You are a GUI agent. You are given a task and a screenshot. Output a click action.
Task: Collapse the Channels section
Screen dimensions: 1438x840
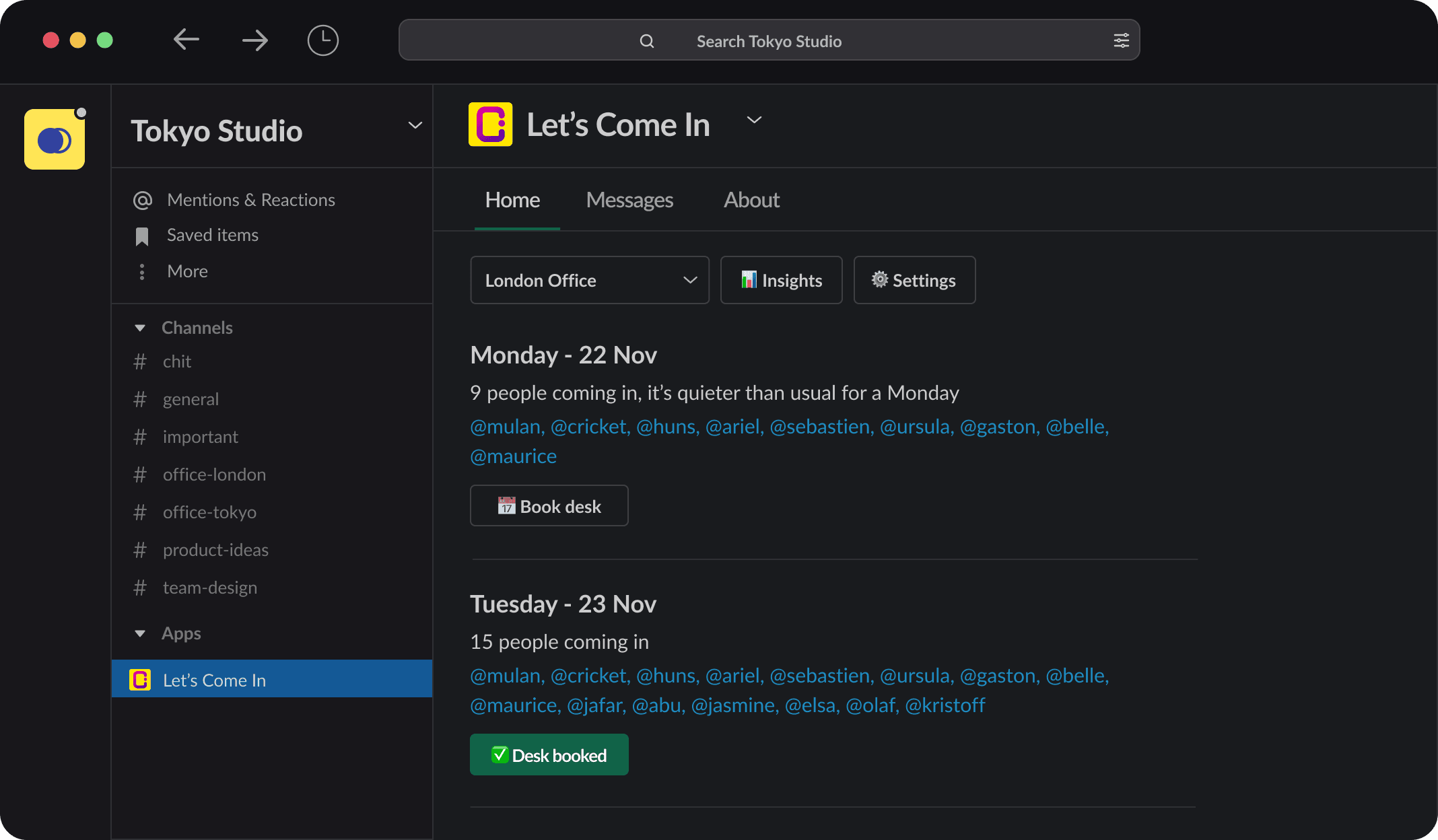pyautogui.click(x=140, y=328)
